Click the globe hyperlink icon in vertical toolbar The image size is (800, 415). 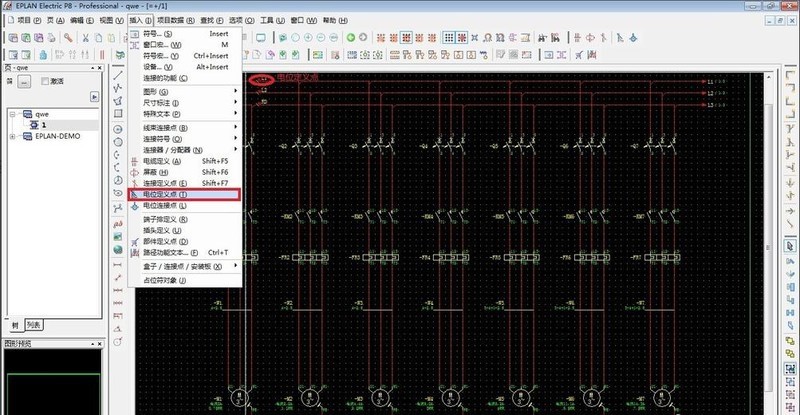(118, 250)
